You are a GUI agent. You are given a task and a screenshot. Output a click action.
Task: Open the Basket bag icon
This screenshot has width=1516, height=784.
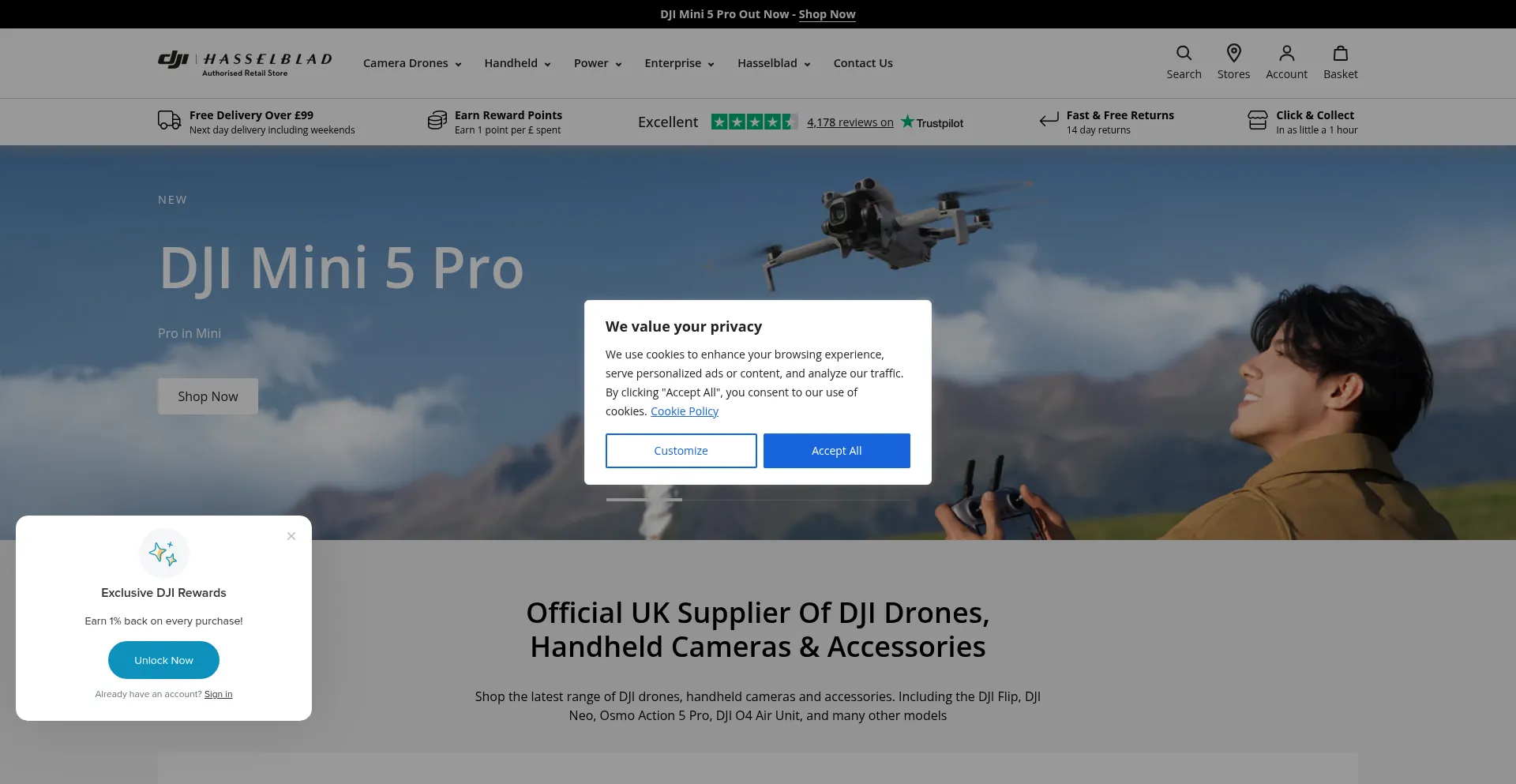pos(1340,53)
